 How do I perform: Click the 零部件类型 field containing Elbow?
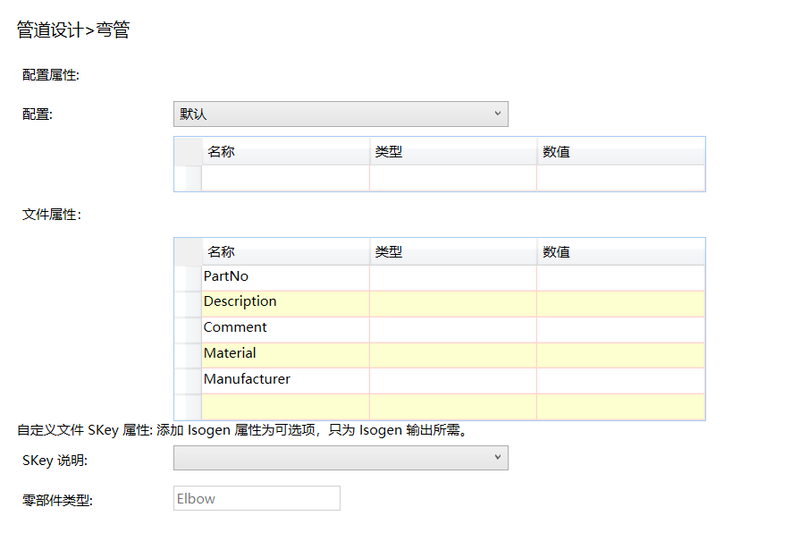pyautogui.click(x=256, y=498)
